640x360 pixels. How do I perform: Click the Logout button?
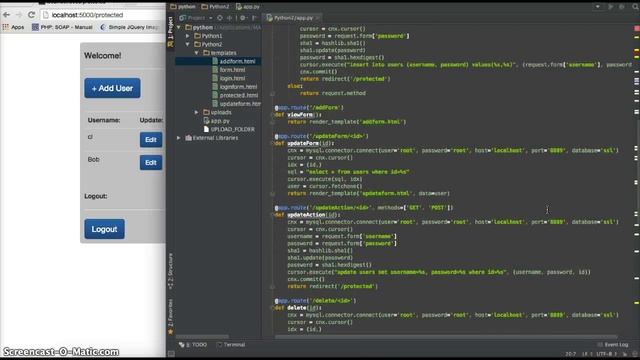pyautogui.click(x=104, y=229)
